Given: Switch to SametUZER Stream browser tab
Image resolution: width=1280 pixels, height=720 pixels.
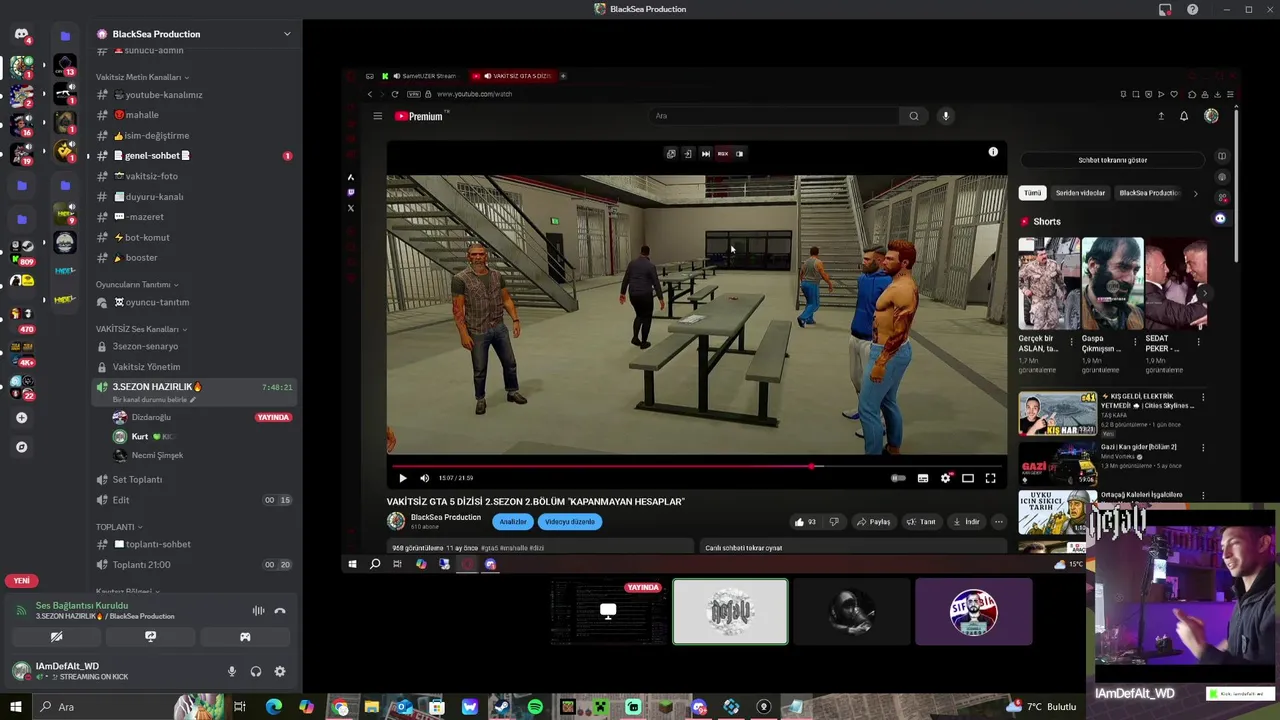Looking at the screenshot, I should coord(420,76).
